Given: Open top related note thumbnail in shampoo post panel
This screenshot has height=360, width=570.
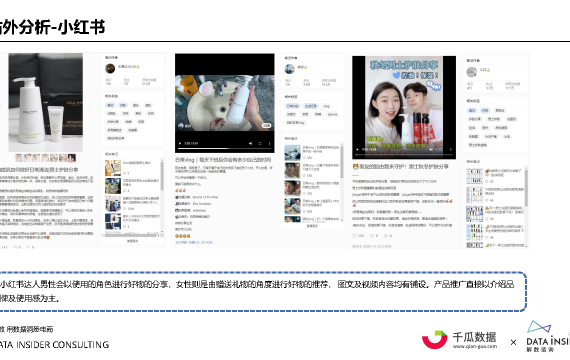Looking at the screenshot, I should coord(113,168).
